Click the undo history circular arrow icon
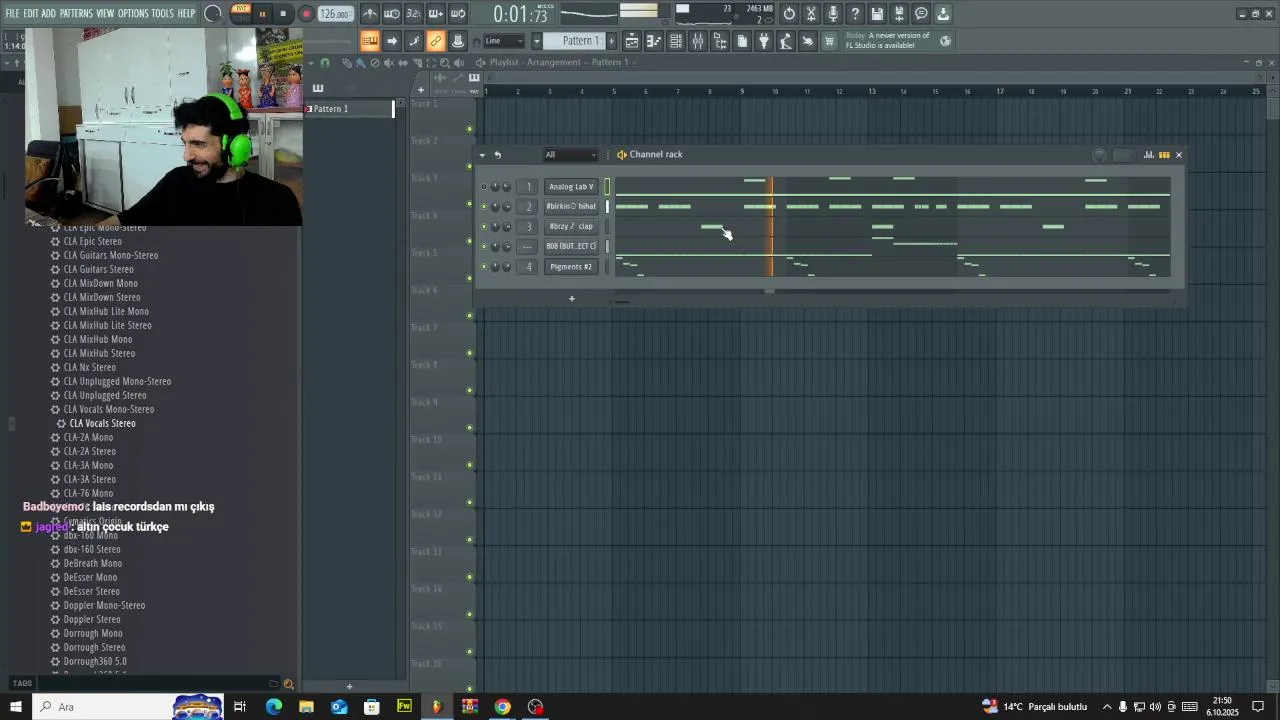Viewport: 1280px width, 720px height. pos(789,14)
